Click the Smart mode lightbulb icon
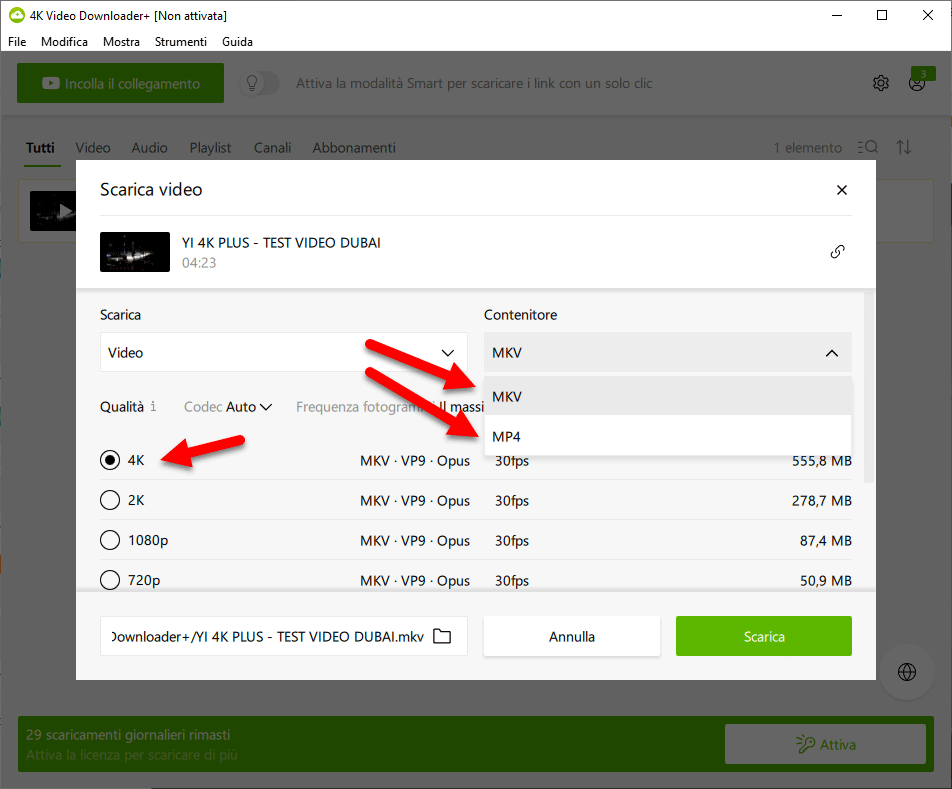This screenshot has height=789, width=952. pyautogui.click(x=252, y=83)
